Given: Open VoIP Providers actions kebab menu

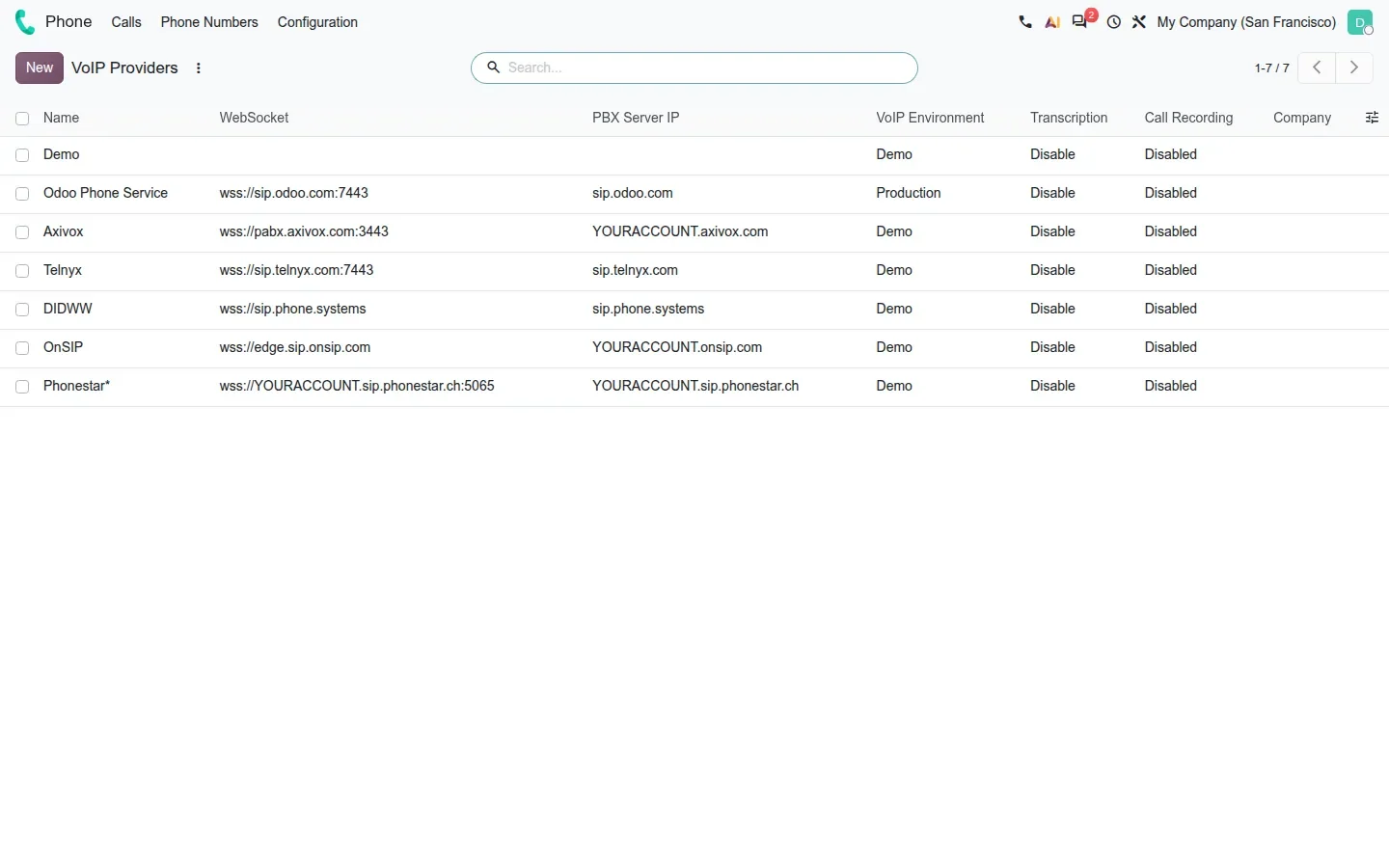Looking at the screenshot, I should coord(199,68).
